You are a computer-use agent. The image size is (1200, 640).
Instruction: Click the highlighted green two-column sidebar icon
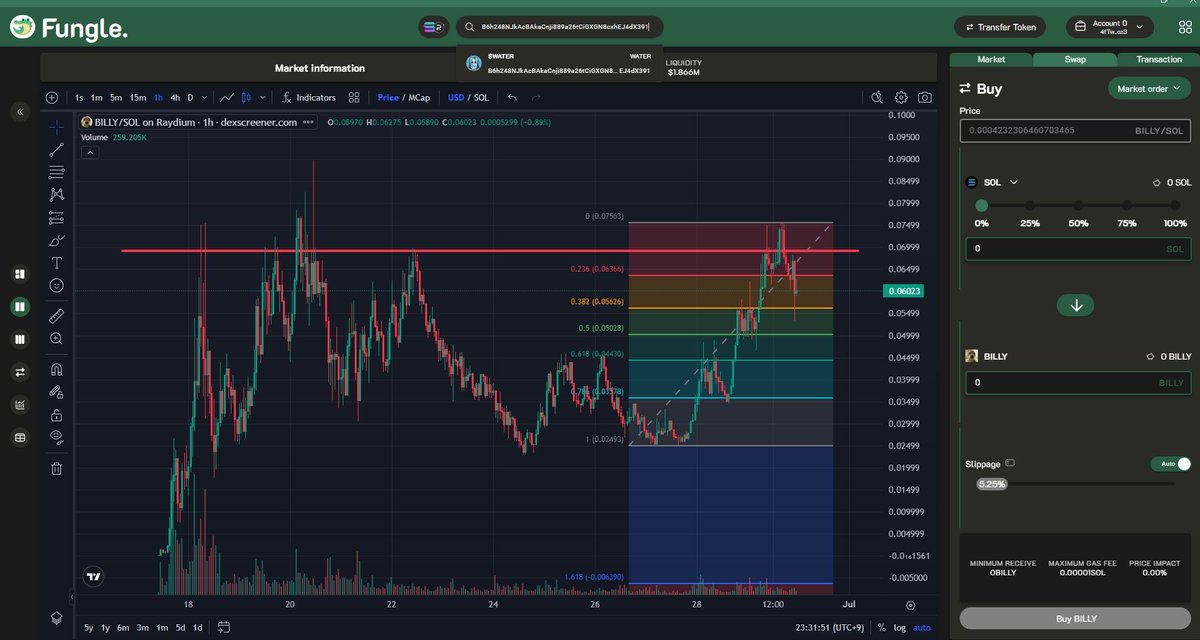point(19,307)
